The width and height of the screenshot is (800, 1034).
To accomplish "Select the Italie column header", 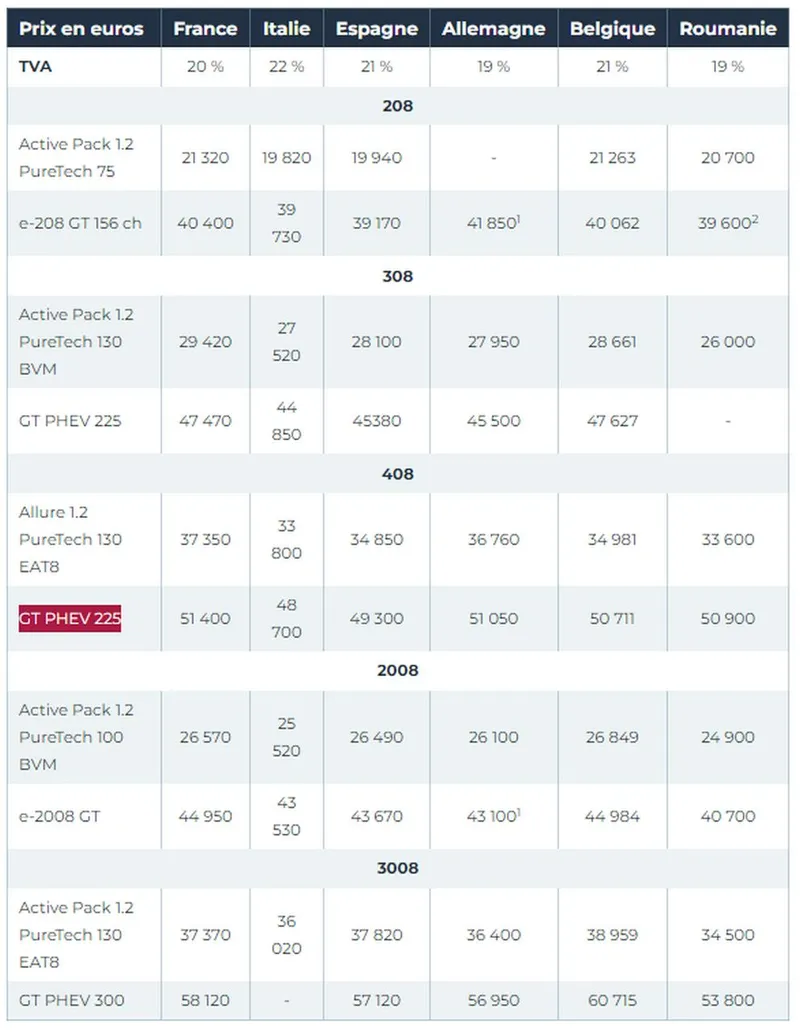I will 286,28.
